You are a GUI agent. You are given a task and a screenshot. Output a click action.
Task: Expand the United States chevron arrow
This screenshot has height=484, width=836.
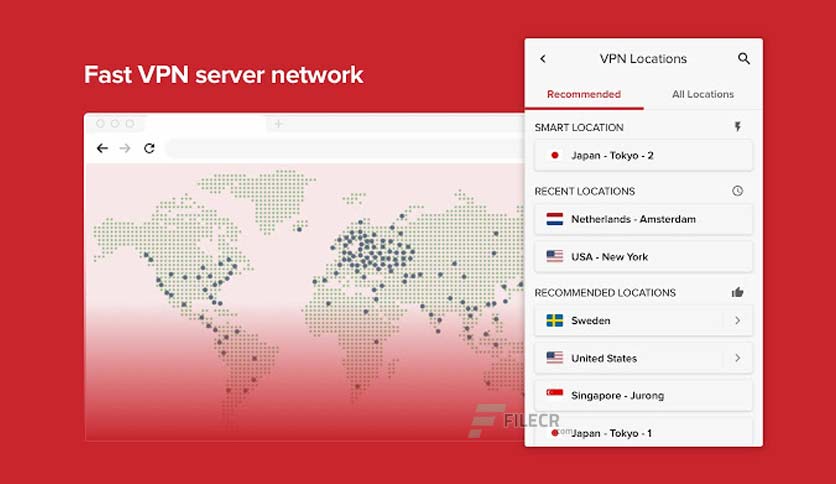(737, 358)
